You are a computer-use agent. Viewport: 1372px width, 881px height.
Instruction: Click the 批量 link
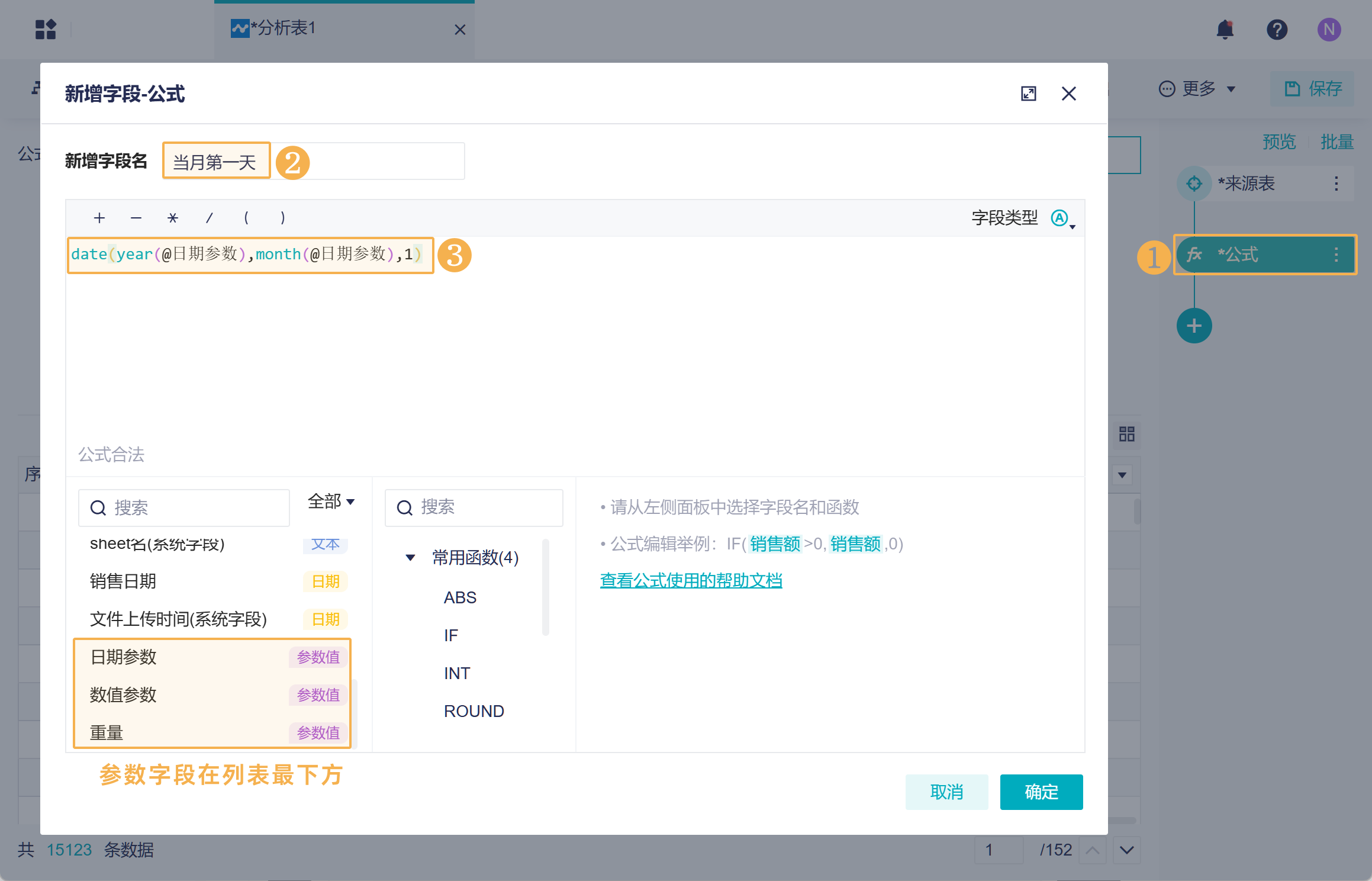[x=1337, y=142]
